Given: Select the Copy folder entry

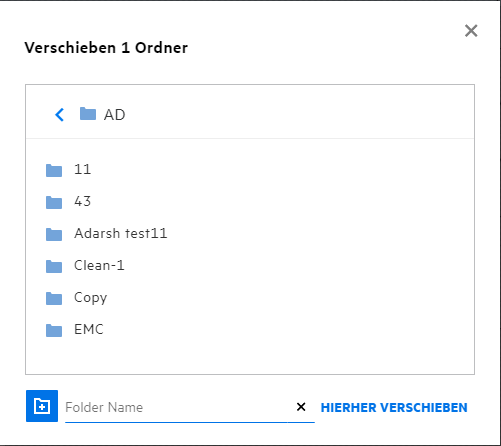Looking at the screenshot, I should pos(91,298).
